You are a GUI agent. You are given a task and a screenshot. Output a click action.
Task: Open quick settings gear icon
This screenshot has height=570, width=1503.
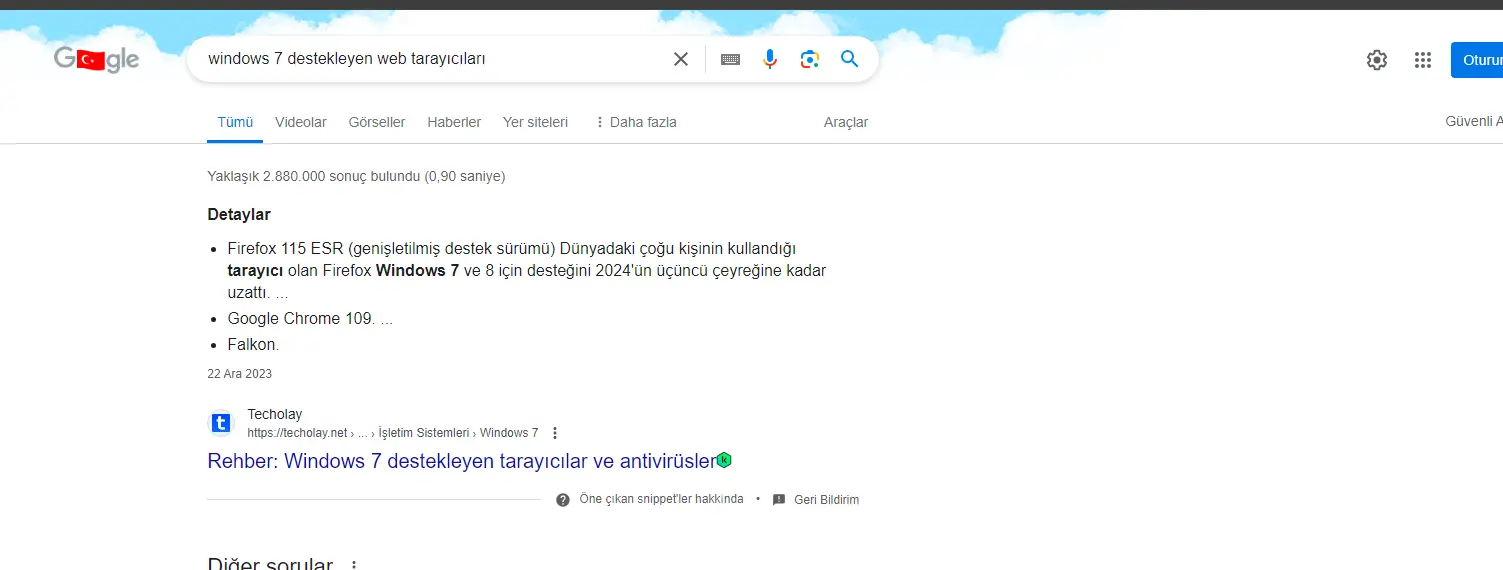1377,60
